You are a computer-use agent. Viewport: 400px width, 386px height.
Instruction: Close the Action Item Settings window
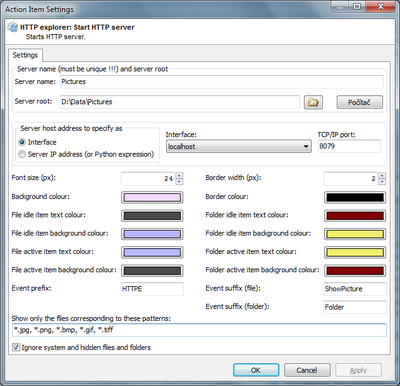pyautogui.click(x=380, y=7)
